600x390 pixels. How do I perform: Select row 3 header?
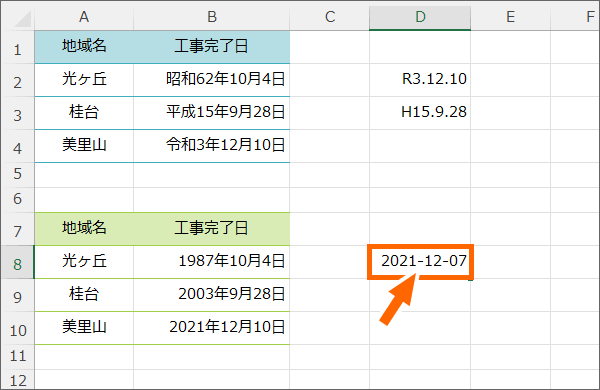tap(18, 113)
